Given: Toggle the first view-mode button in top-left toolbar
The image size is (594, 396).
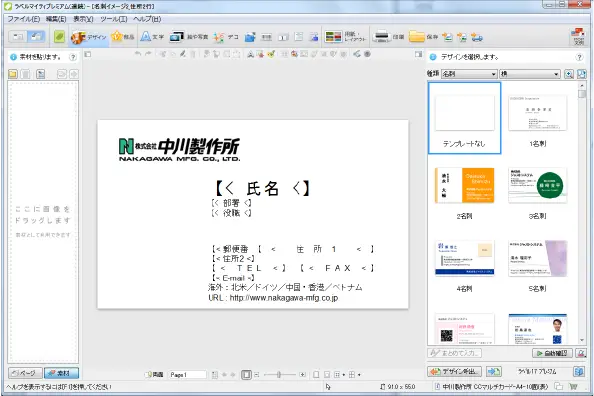Looking at the screenshot, I should 18,37.
